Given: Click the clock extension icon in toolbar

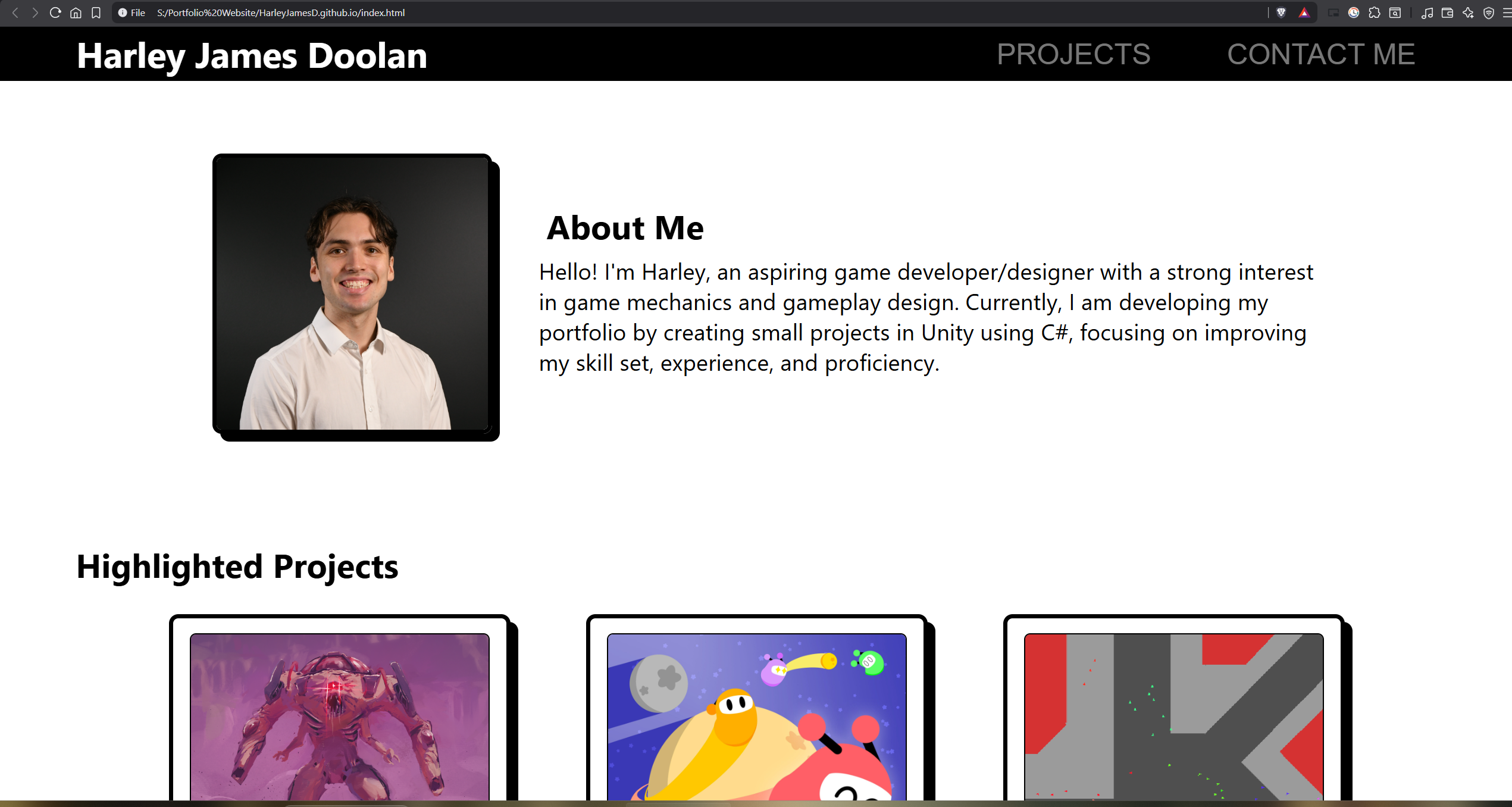Looking at the screenshot, I should [1354, 12].
